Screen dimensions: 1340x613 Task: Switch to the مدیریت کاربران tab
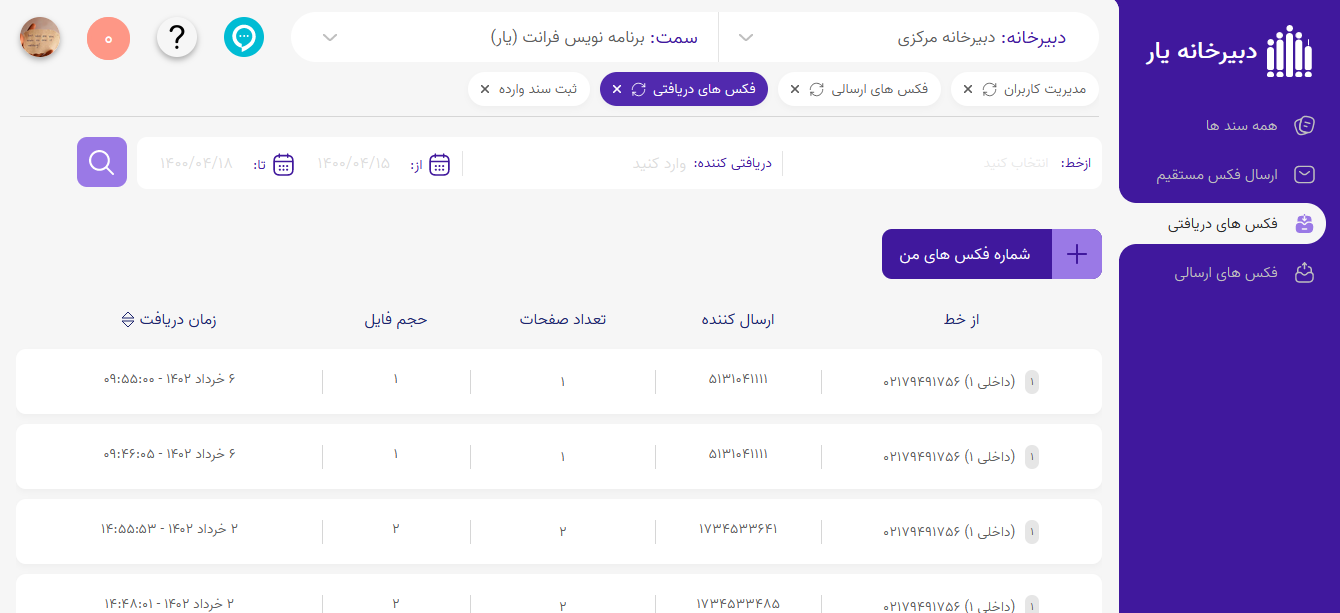(x=1040, y=88)
